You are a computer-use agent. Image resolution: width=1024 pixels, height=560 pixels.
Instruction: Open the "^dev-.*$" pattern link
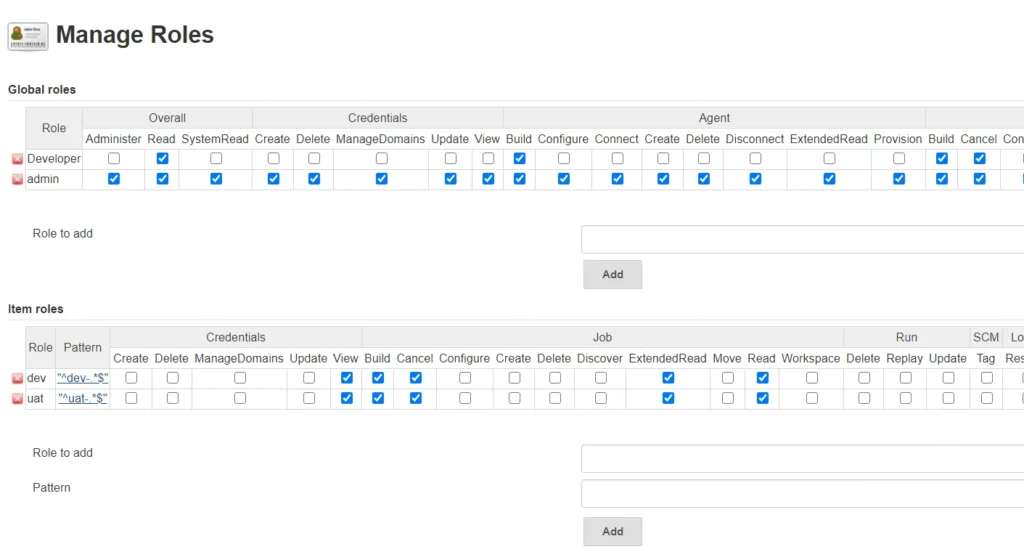[82, 378]
